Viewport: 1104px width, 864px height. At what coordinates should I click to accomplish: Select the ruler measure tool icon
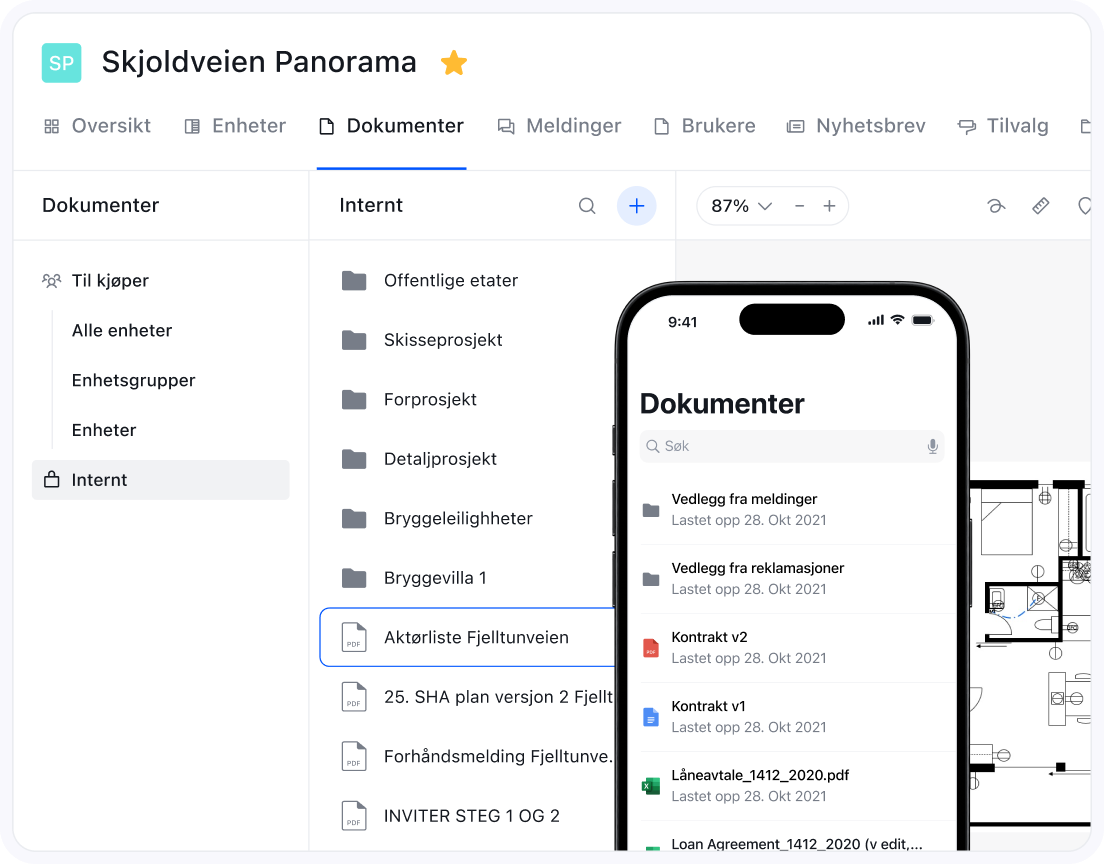click(1041, 206)
